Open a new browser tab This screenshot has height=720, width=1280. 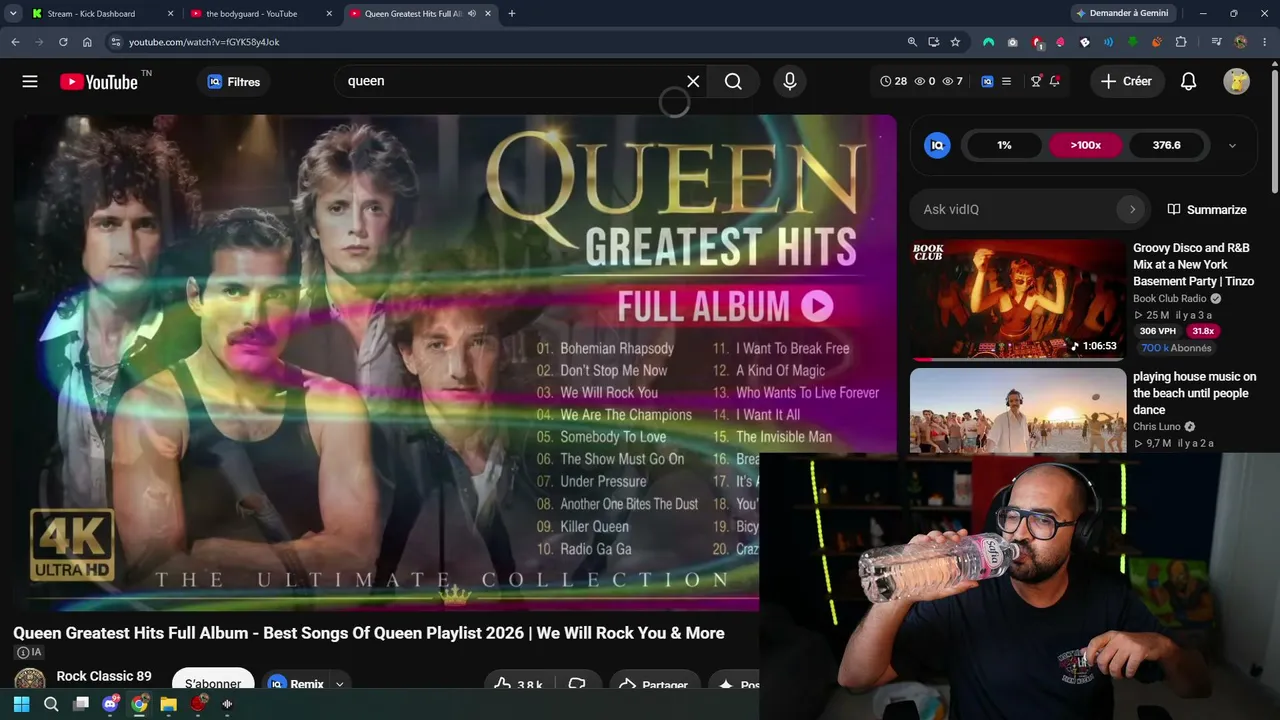(x=512, y=14)
